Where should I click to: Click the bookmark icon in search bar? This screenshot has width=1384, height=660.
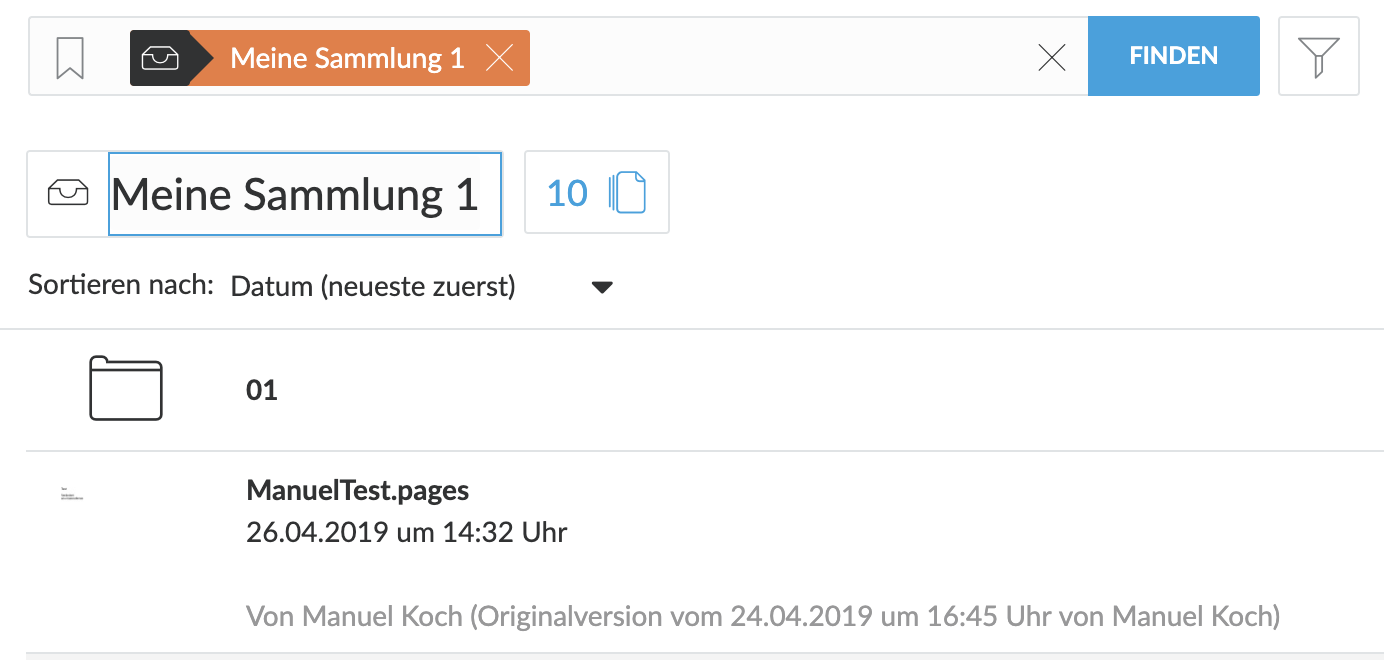point(70,58)
